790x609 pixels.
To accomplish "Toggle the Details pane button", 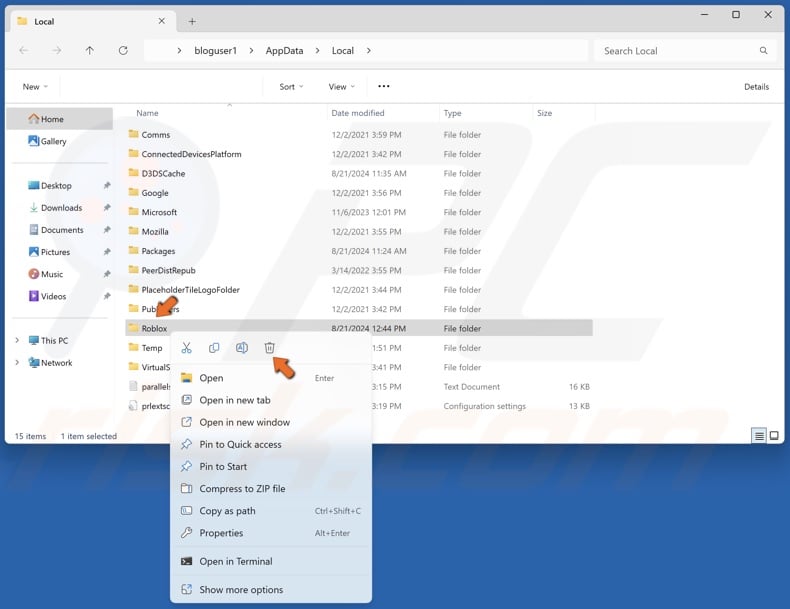I will [x=756, y=87].
